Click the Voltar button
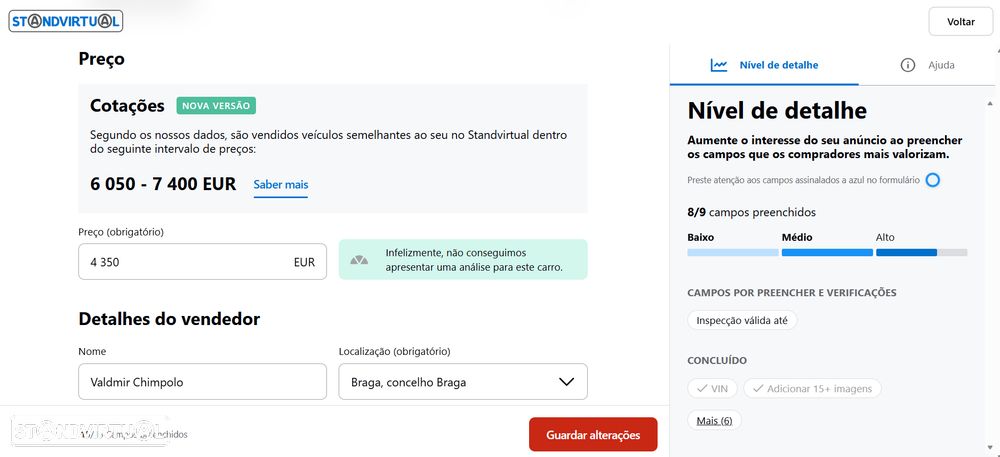 click(960, 22)
